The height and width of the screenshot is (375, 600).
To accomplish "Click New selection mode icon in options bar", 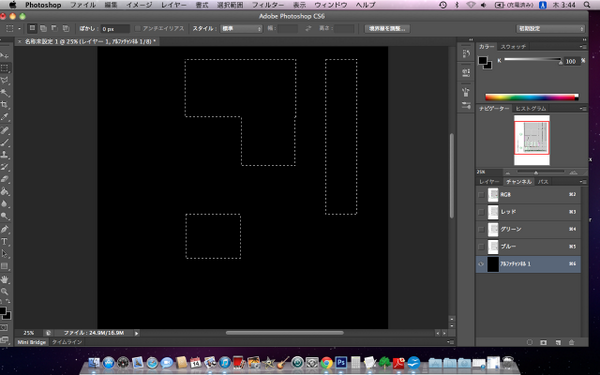I will 33,28.
